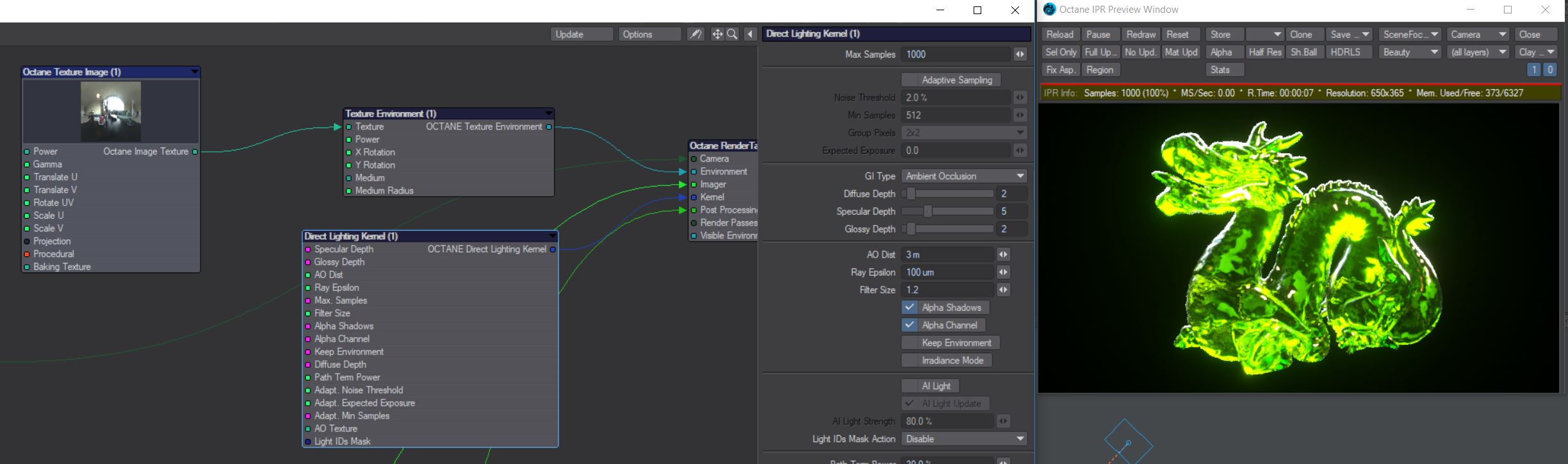This screenshot has height=464, width=1568.
Task: Click the Gamma input port on Texture Image node
Action: tap(27, 165)
